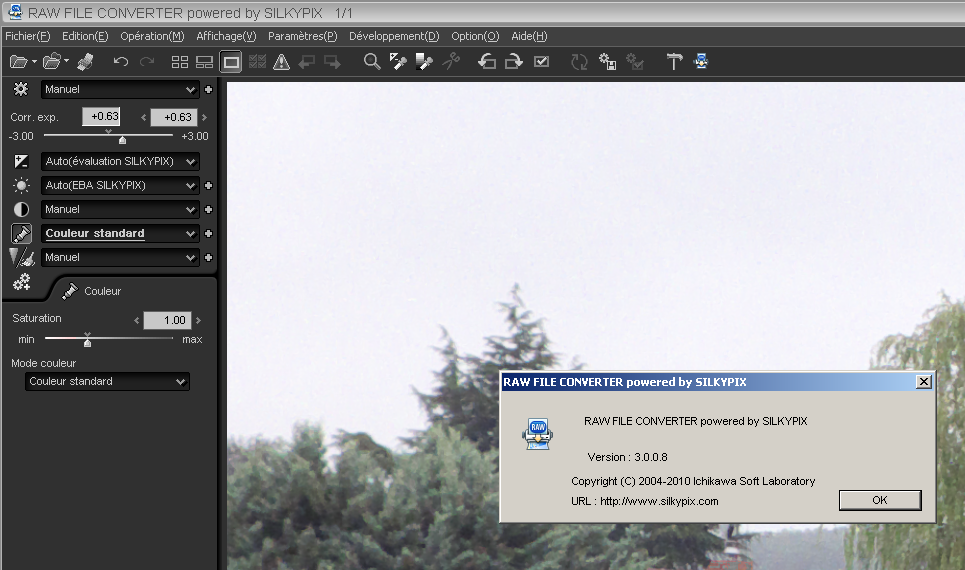Open the Aide menu
This screenshot has width=965, height=570.
click(529, 36)
